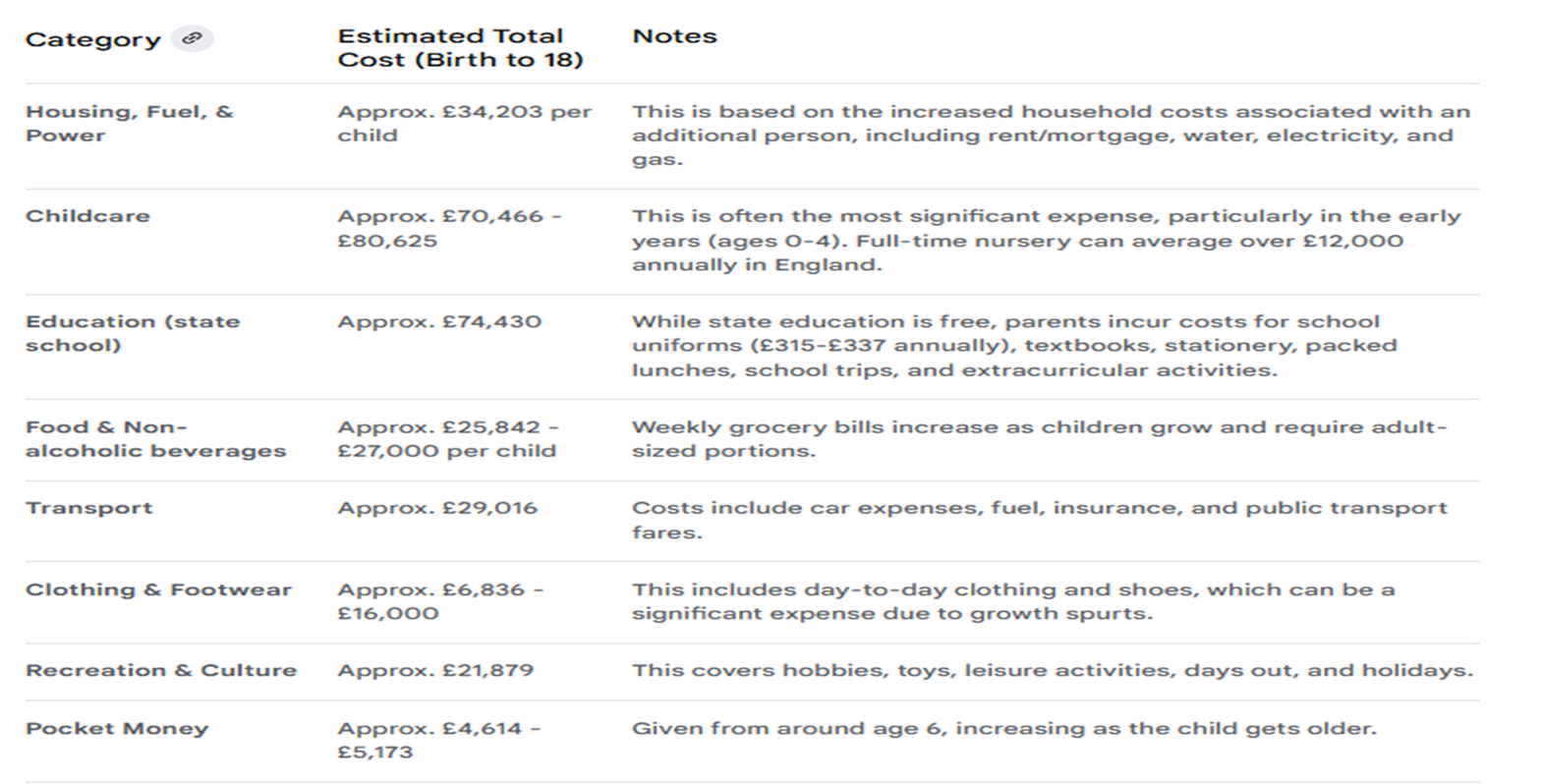Click the £70,466 - £80,625 childcare cost
This screenshot has width=1541, height=784.
click(449, 228)
